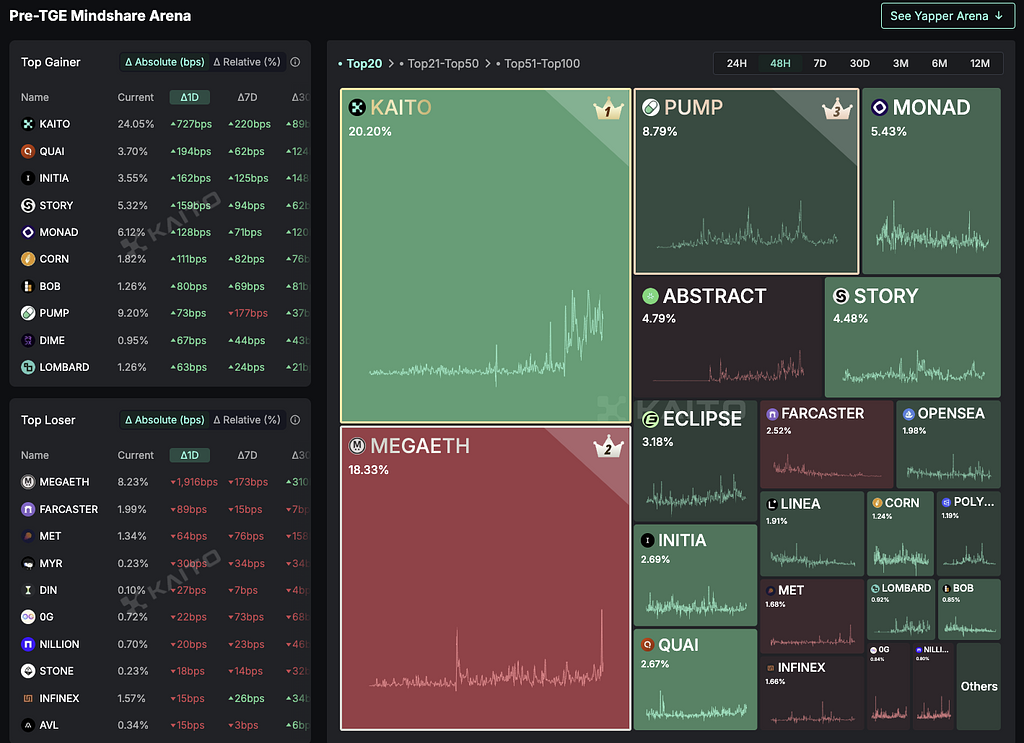This screenshot has width=1024, height=743.
Task: Switch Top Loser to Relative (%) mode
Action: 247,420
